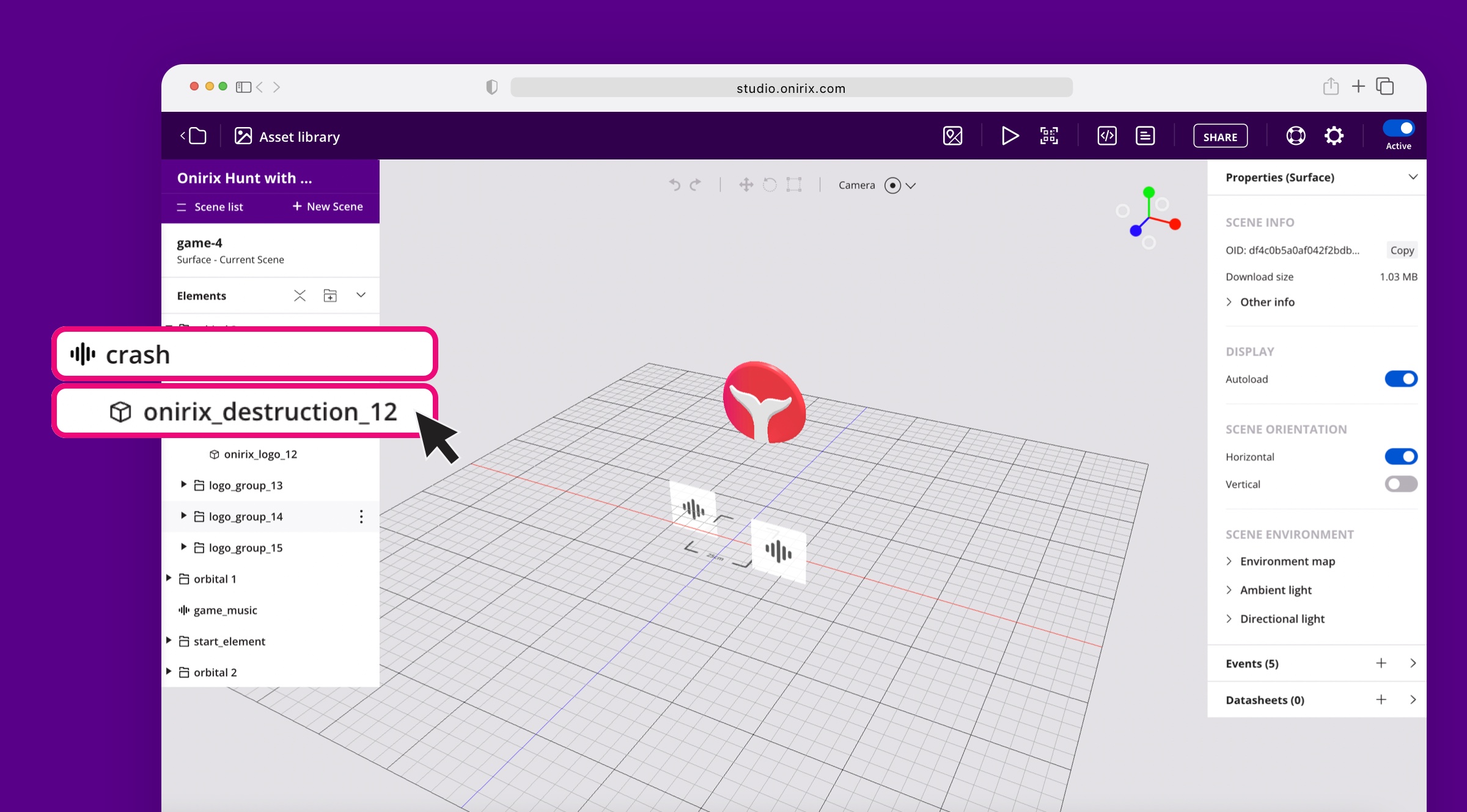Open the help lifebuoy icon
Viewport: 1467px width, 812px height.
[x=1295, y=136]
